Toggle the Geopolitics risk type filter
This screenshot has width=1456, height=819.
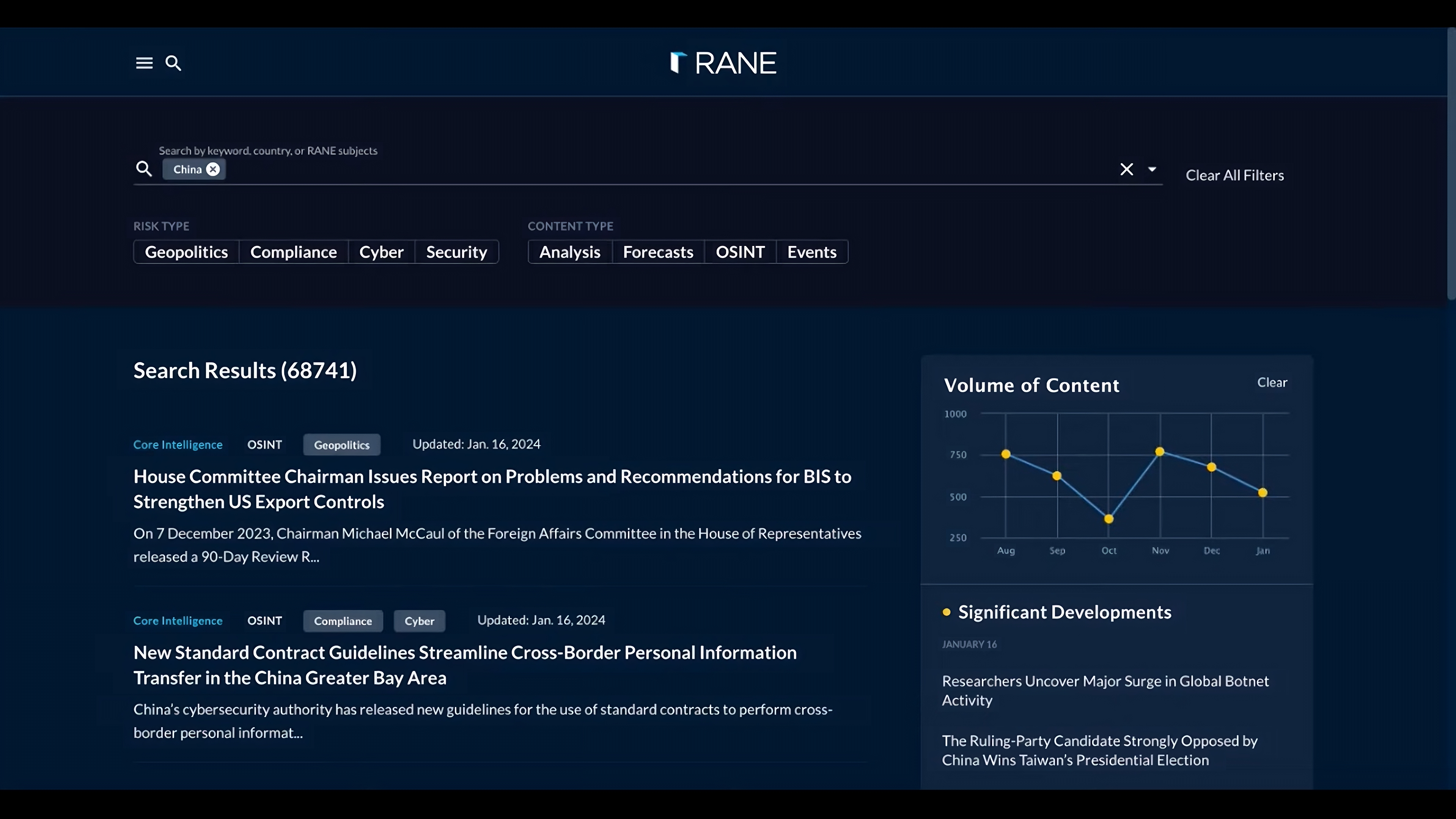(x=186, y=252)
